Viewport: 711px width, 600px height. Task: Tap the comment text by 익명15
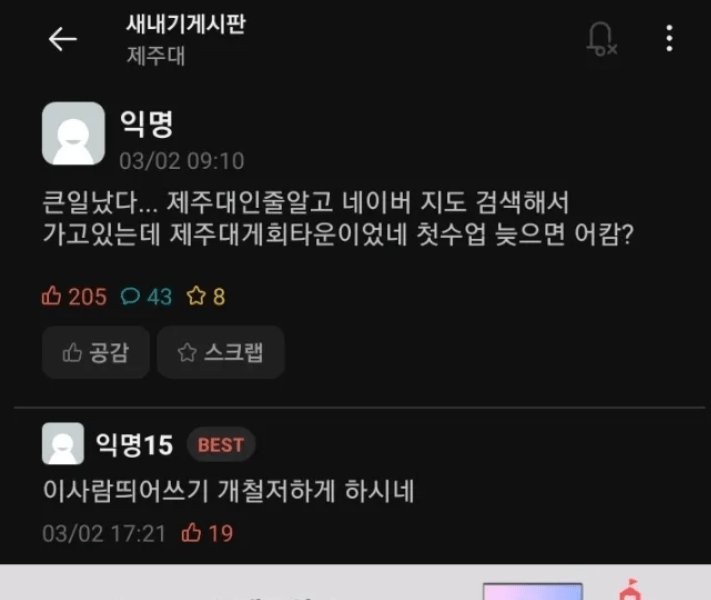[229, 491]
